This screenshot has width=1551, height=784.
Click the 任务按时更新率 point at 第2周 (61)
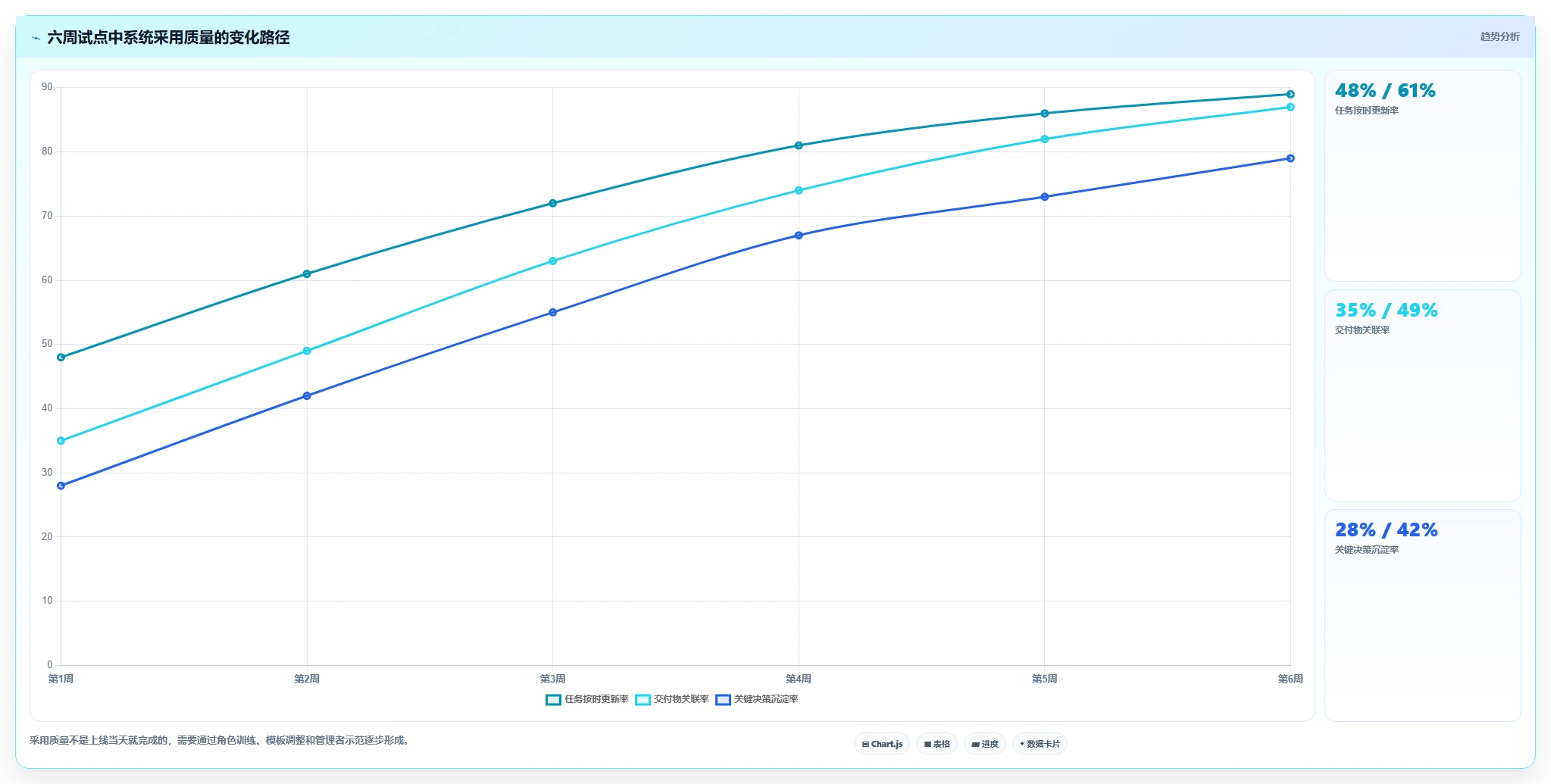click(307, 273)
